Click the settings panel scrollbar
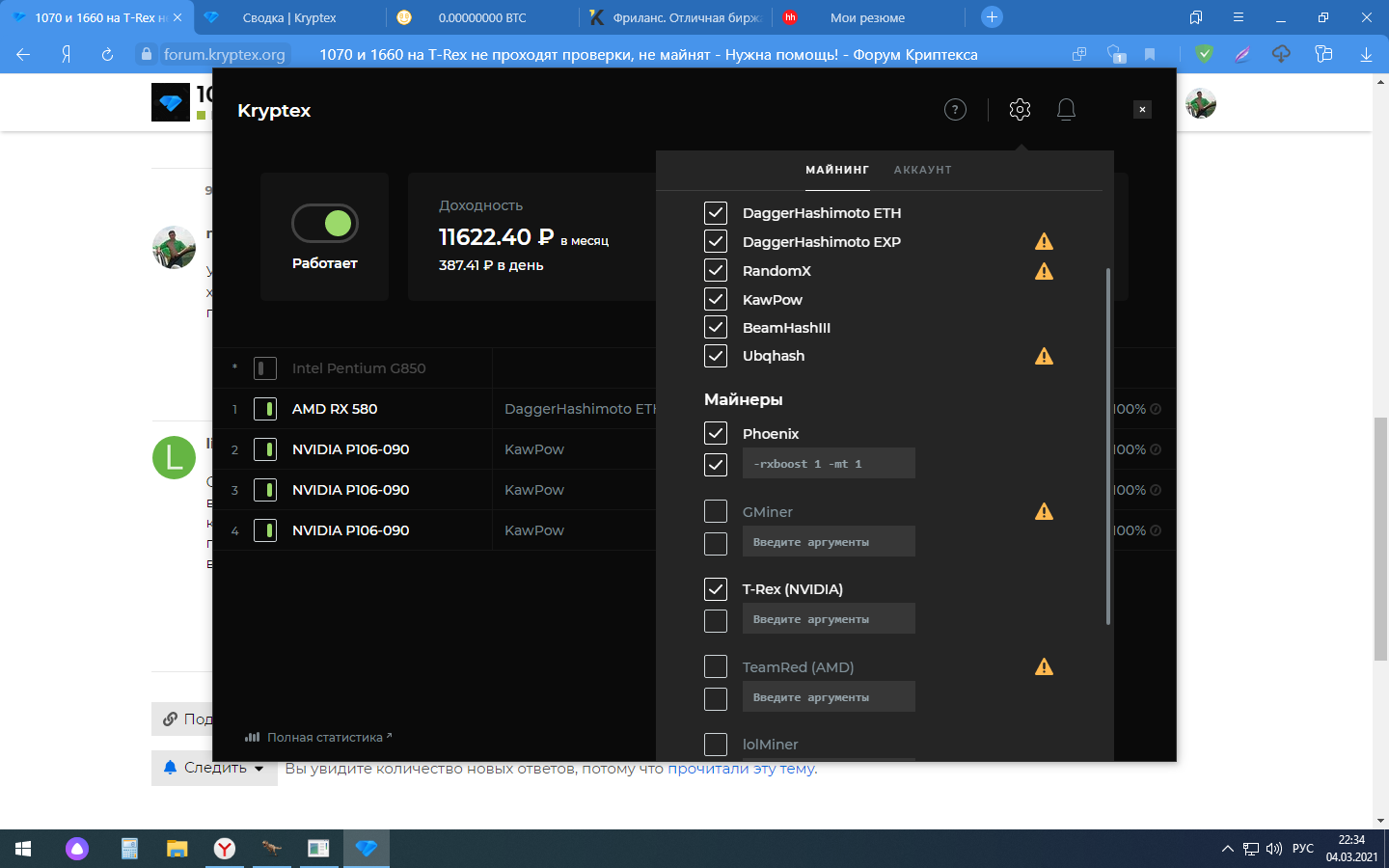Image resolution: width=1389 pixels, height=868 pixels. coord(1107,447)
